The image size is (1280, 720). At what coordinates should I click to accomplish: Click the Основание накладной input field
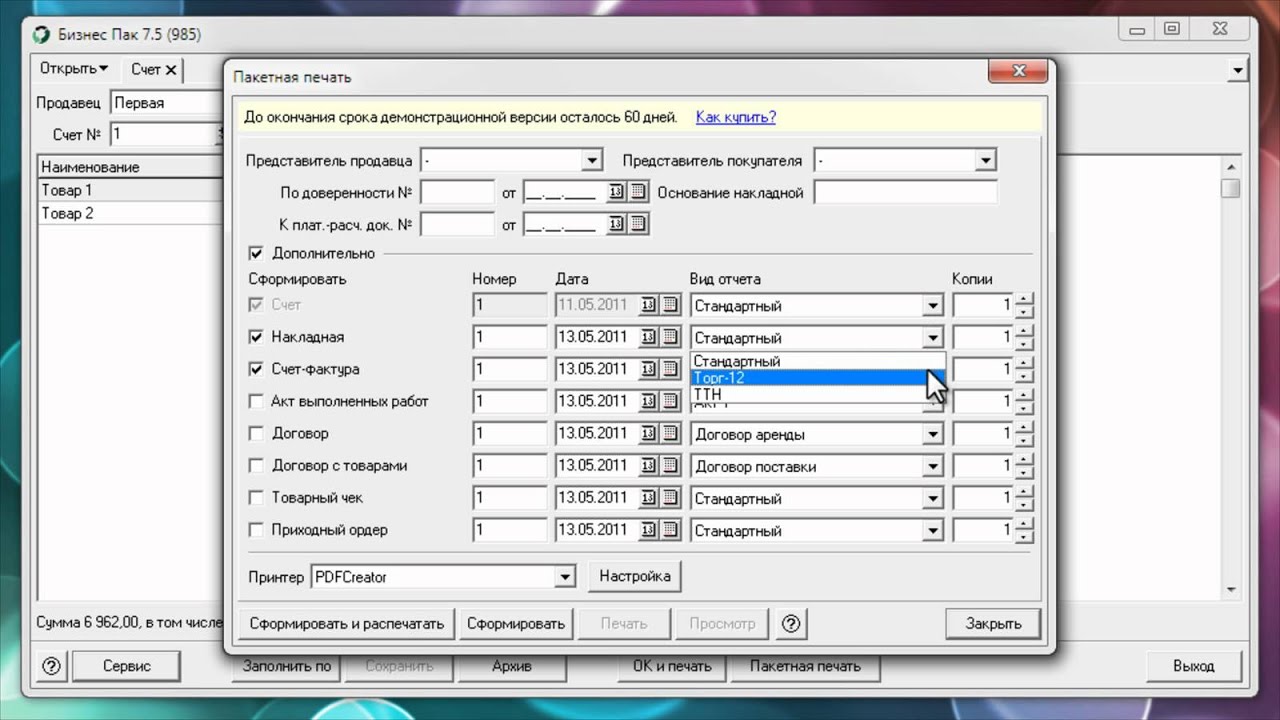tap(906, 192)
